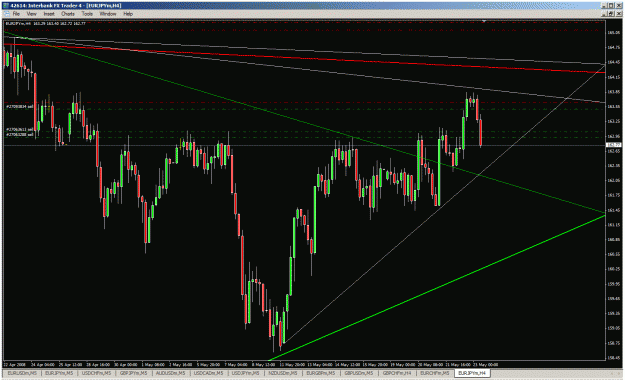Open the Window menu
Screen dimensions: 625x380
tap(108, 14)
